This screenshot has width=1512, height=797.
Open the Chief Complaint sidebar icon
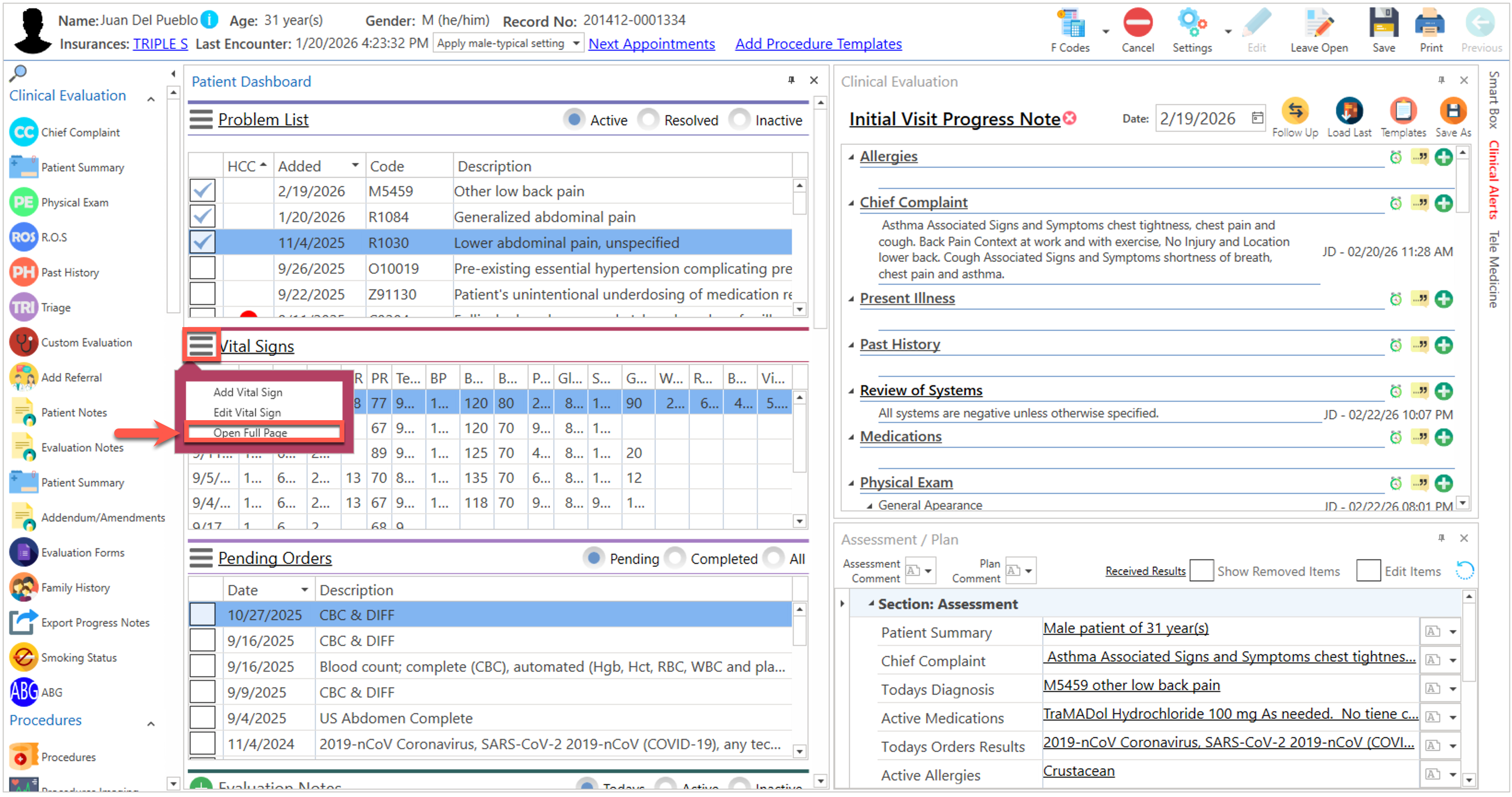[x=23, y=132]
